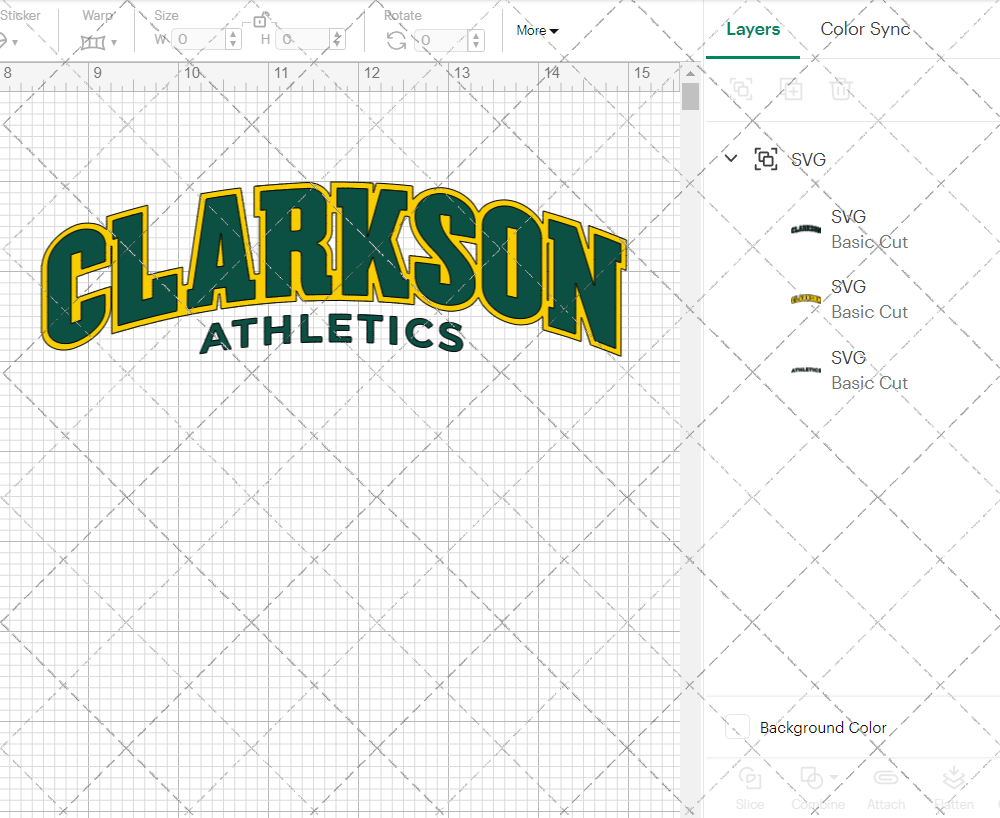The image size is (1000, 818).
Task: Select the Slice tool
Action: coord(750,788)
